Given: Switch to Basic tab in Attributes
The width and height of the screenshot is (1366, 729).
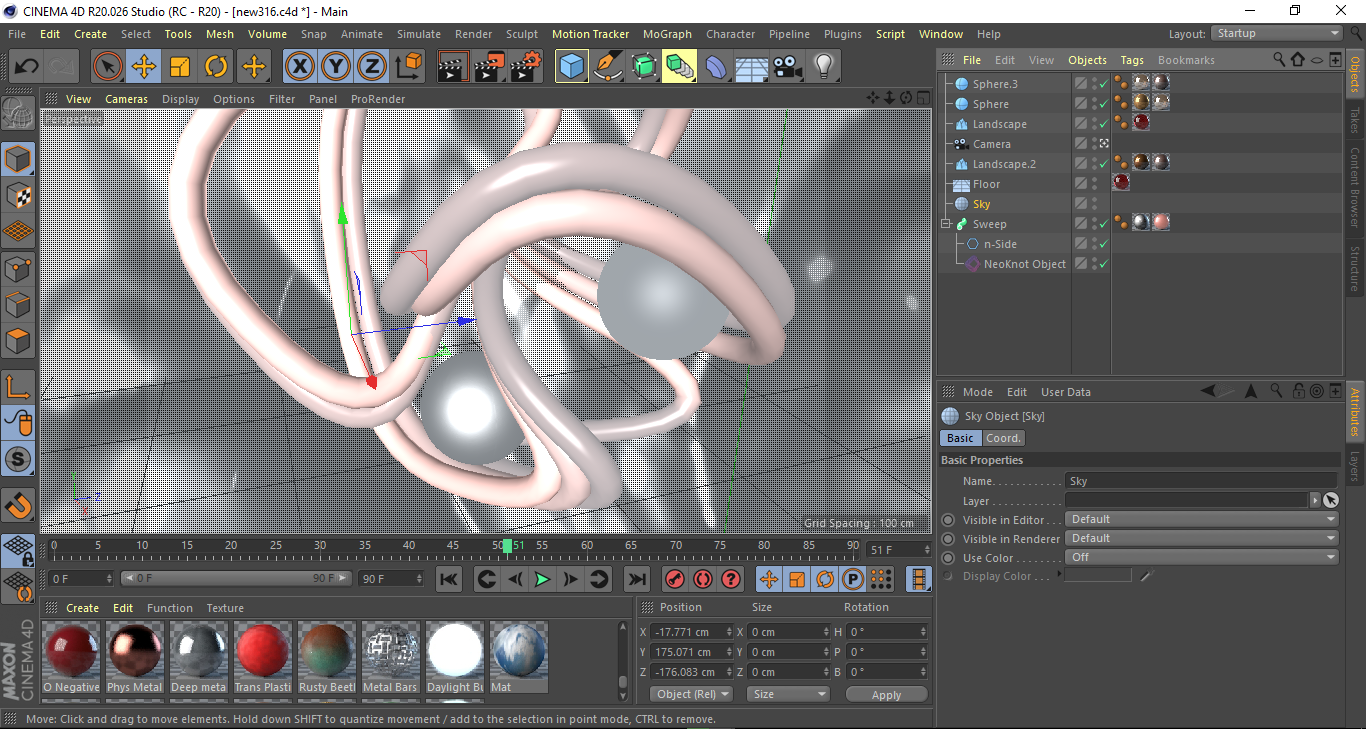Looking at the screenshot, I should (x=960, y=438).
